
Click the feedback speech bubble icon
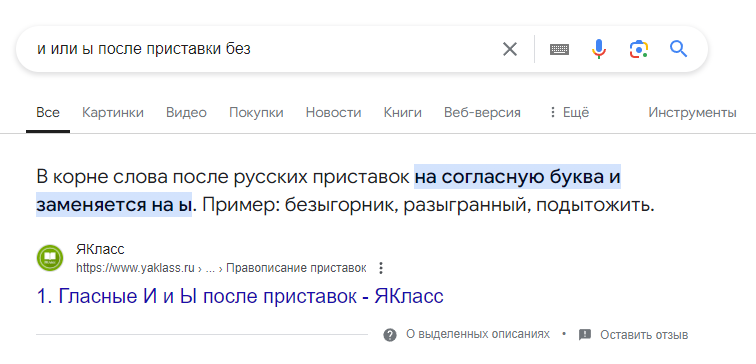585,335
